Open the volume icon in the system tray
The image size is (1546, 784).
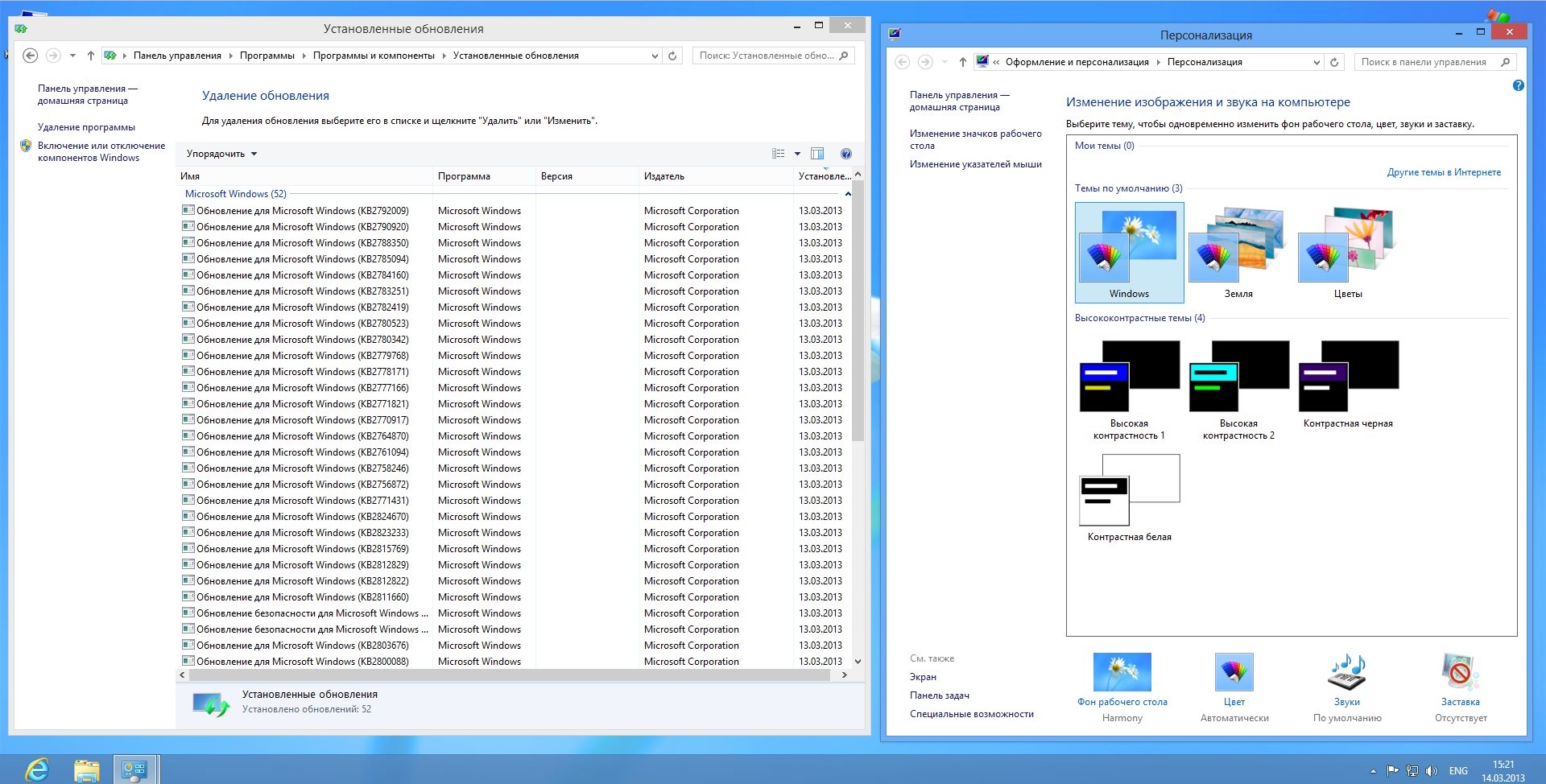tap(1431, 771)
